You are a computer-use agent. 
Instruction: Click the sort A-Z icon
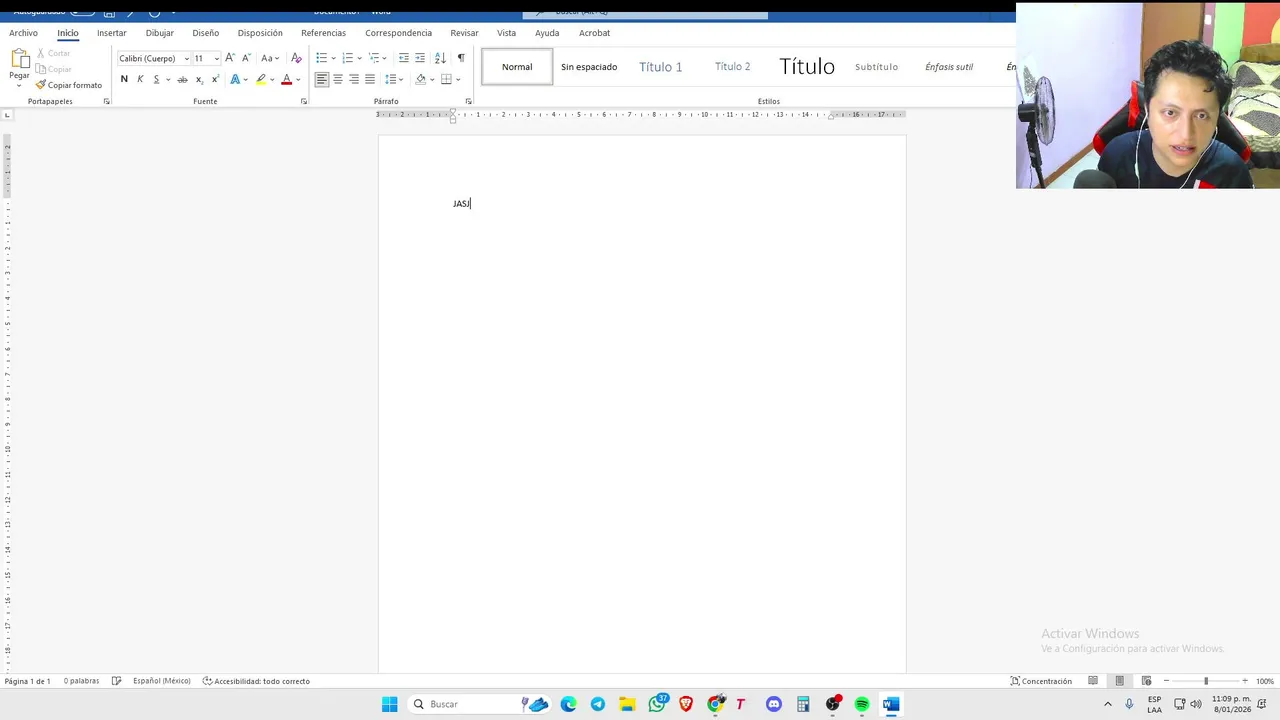click(440, 58)
